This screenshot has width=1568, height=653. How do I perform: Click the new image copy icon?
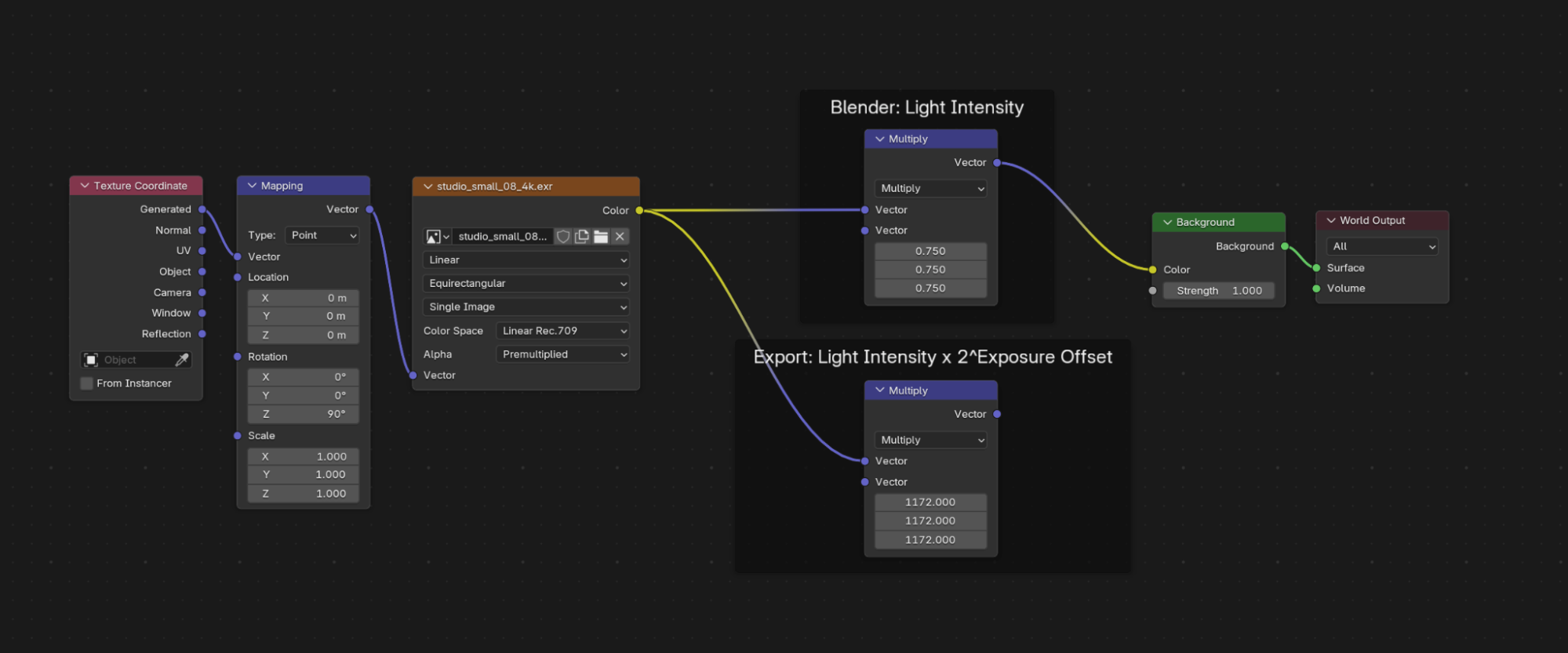point(582,236)
